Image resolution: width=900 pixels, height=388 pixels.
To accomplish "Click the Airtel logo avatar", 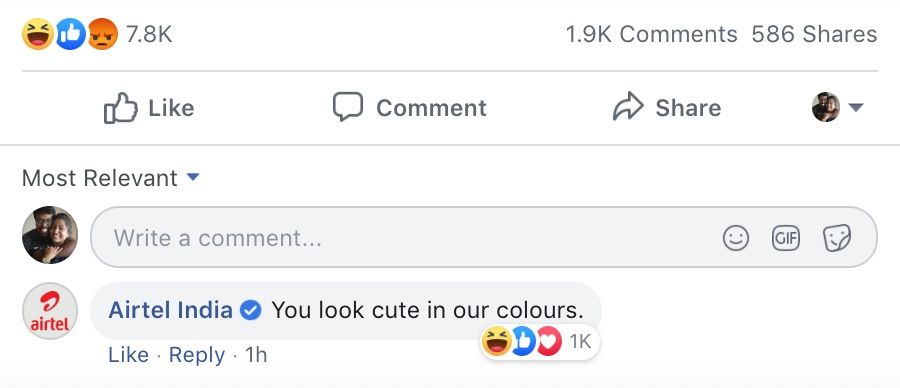I will [x=50, y=311].
